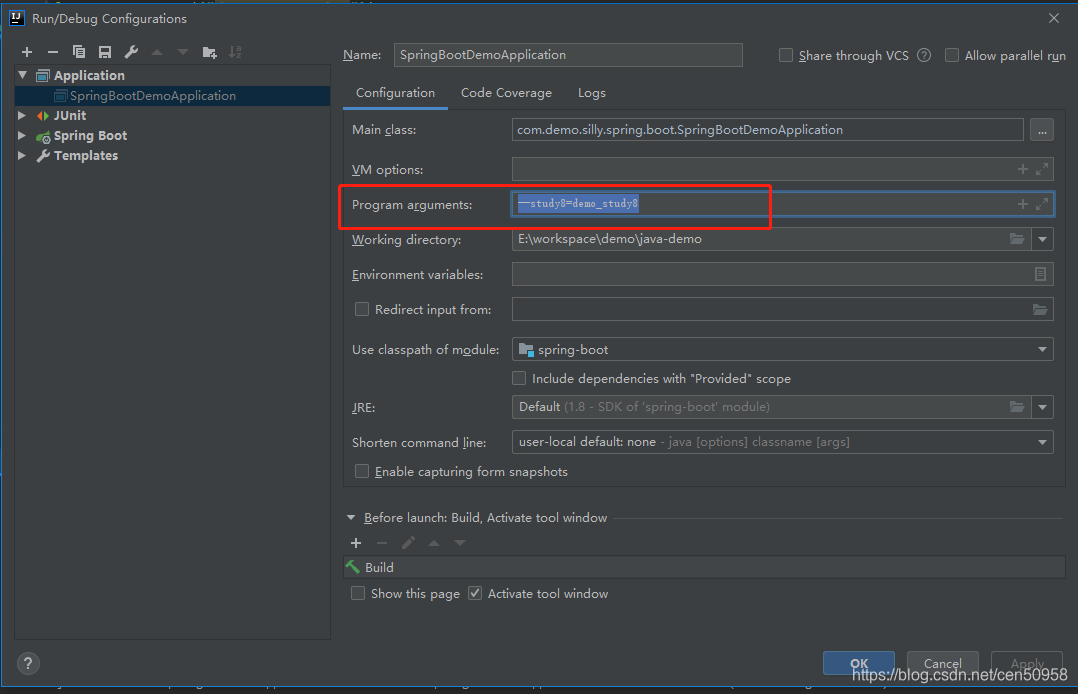Switch to the Configuration tab

coord(395,93)
